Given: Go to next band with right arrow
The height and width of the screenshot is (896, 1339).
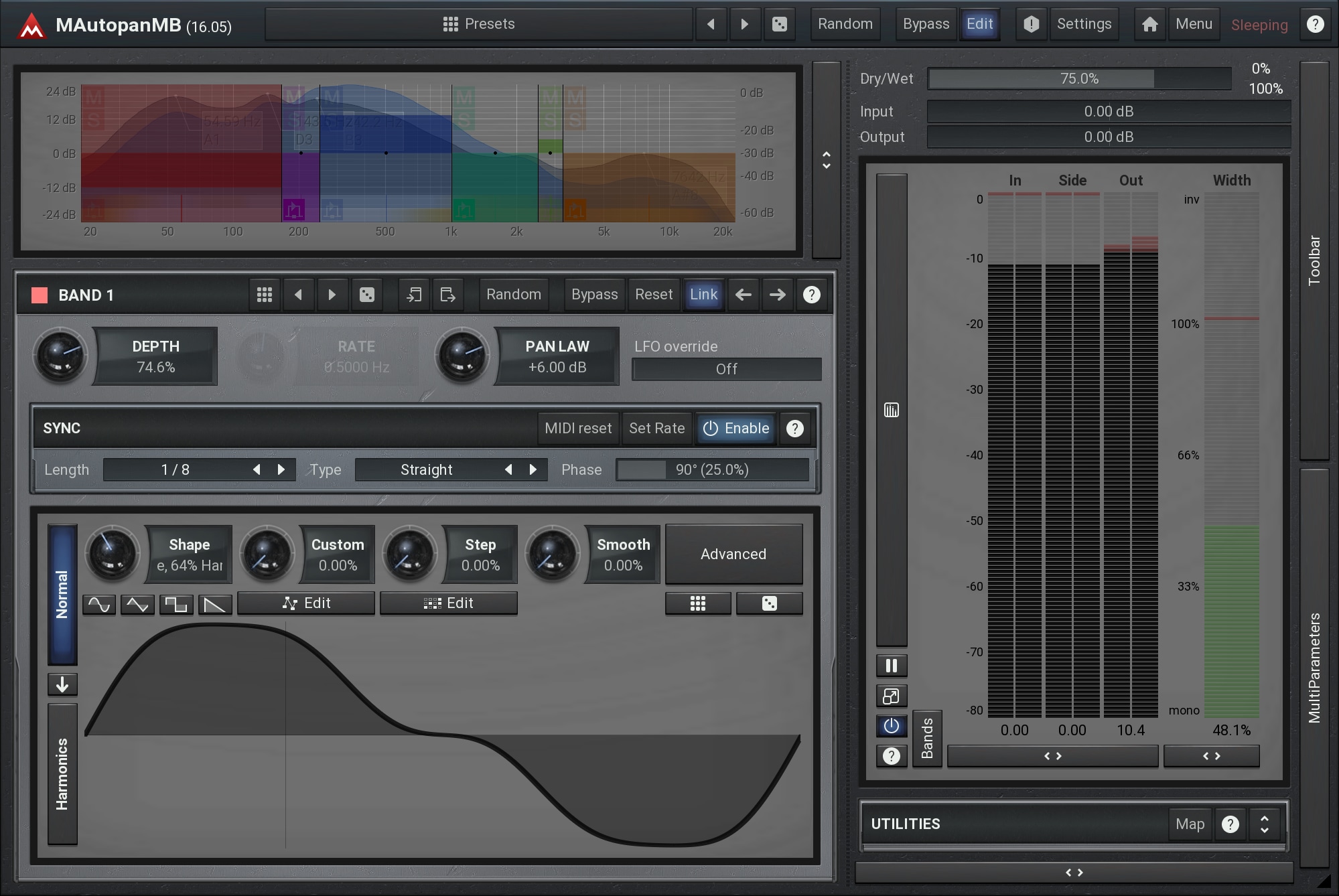Looking at the screenshot, I should click(777, 295).
